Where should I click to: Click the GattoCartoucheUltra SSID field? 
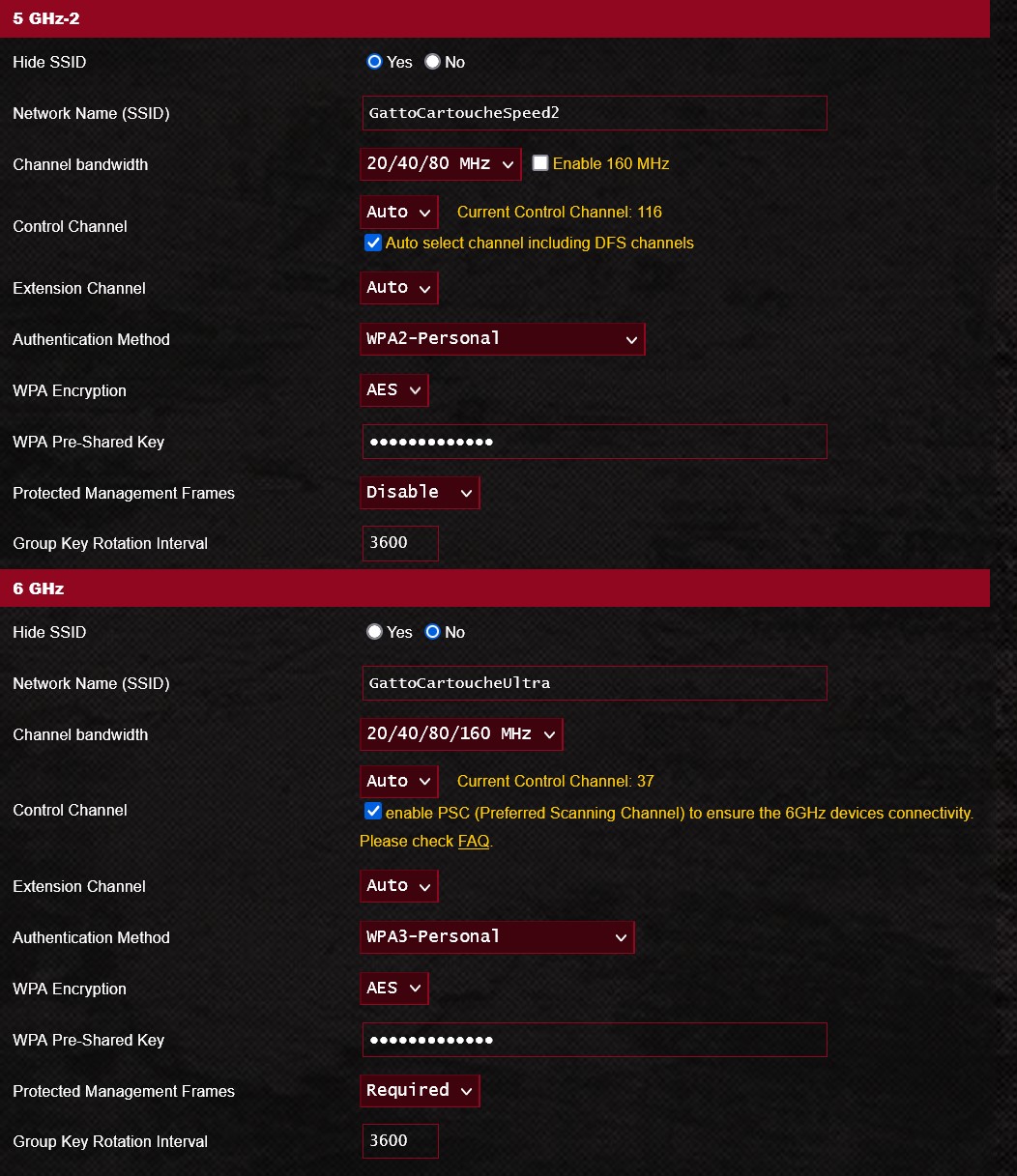(595, 683)
